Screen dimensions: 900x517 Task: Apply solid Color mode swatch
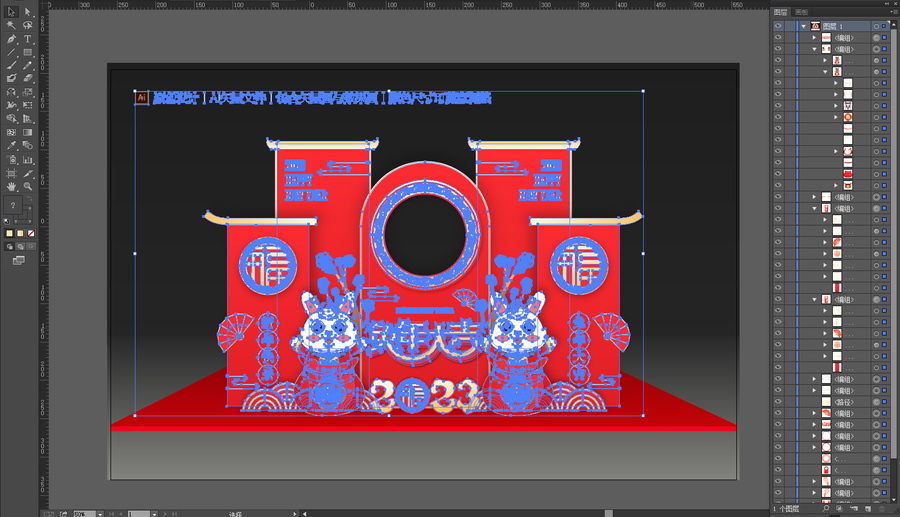tap(9, 233)
